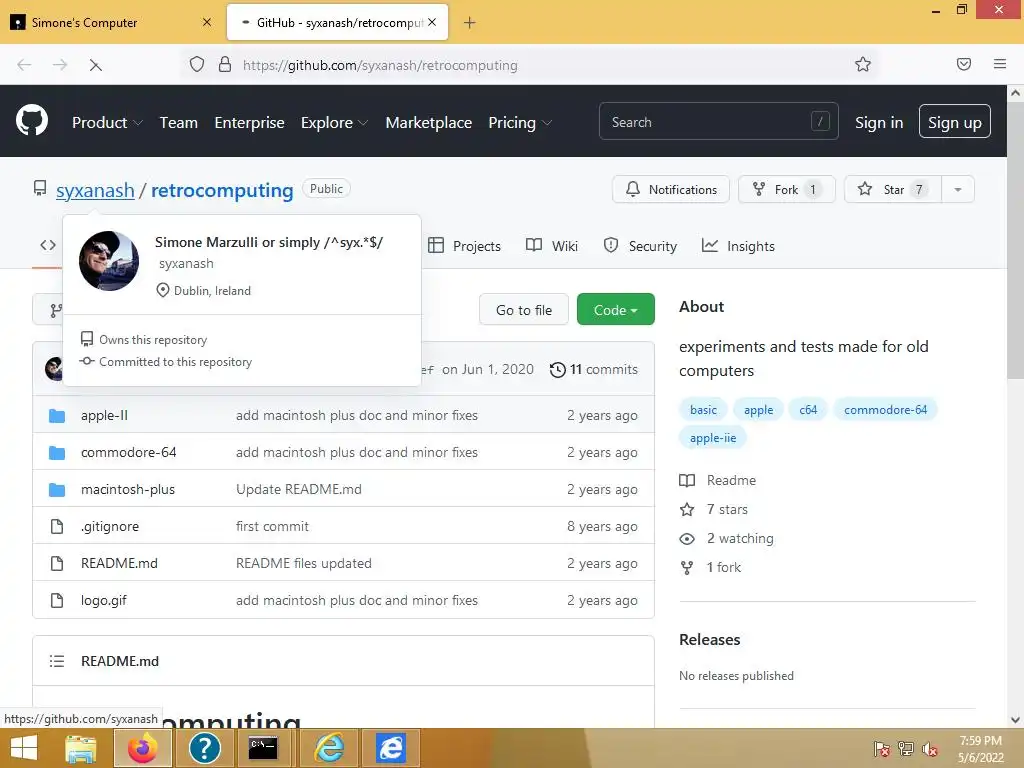This screenshot has height=768, width=1024.
Task: Focus the GitHub Search field
Action: pyautogui.click(x=718, y=121)
